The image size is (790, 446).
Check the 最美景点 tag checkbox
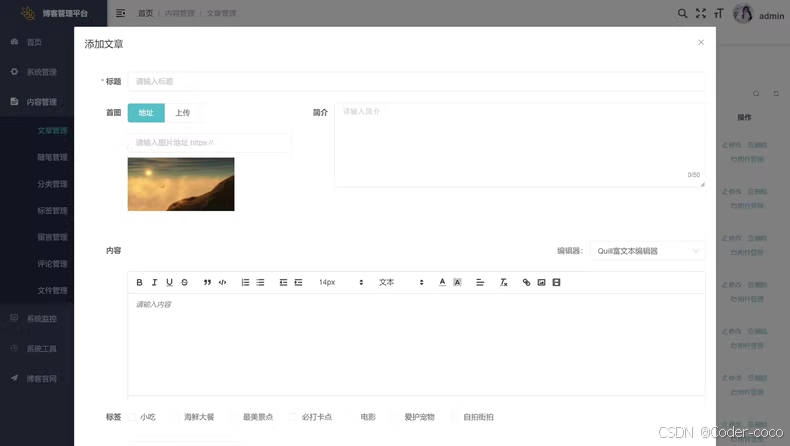234,417
